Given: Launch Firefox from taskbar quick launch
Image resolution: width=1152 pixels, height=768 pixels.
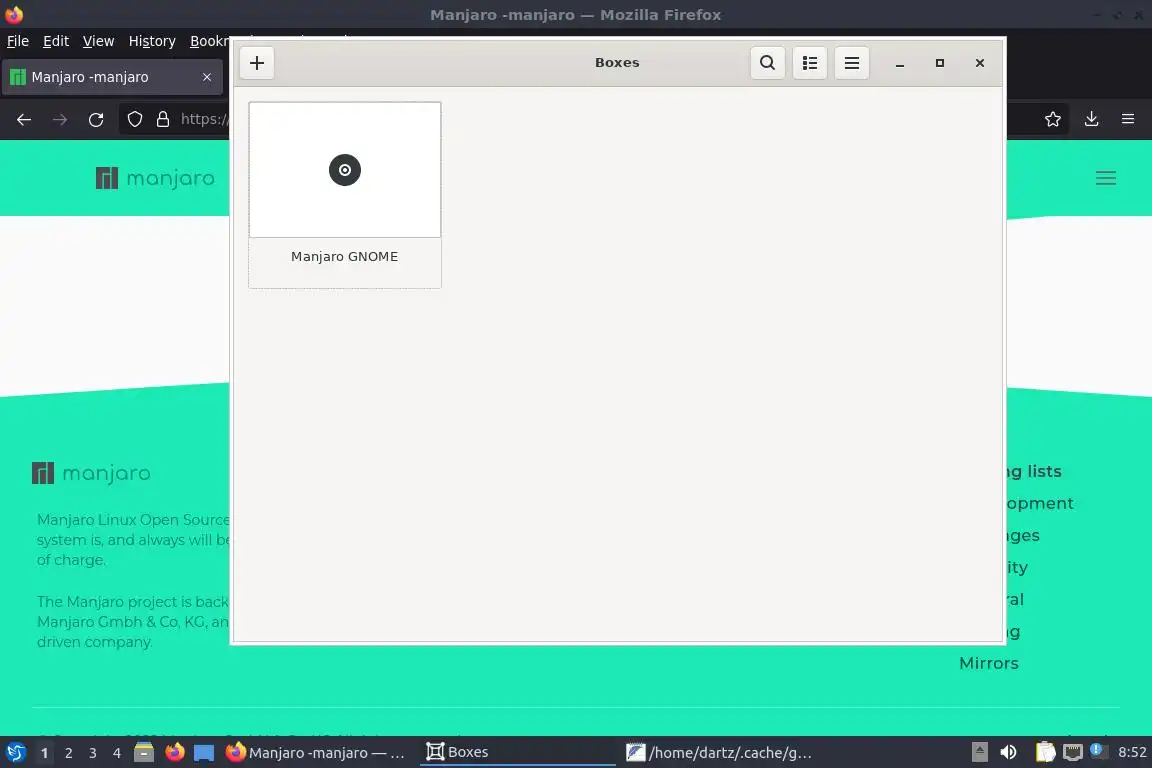Looking at the screenshot, I should tap(175, 753).
